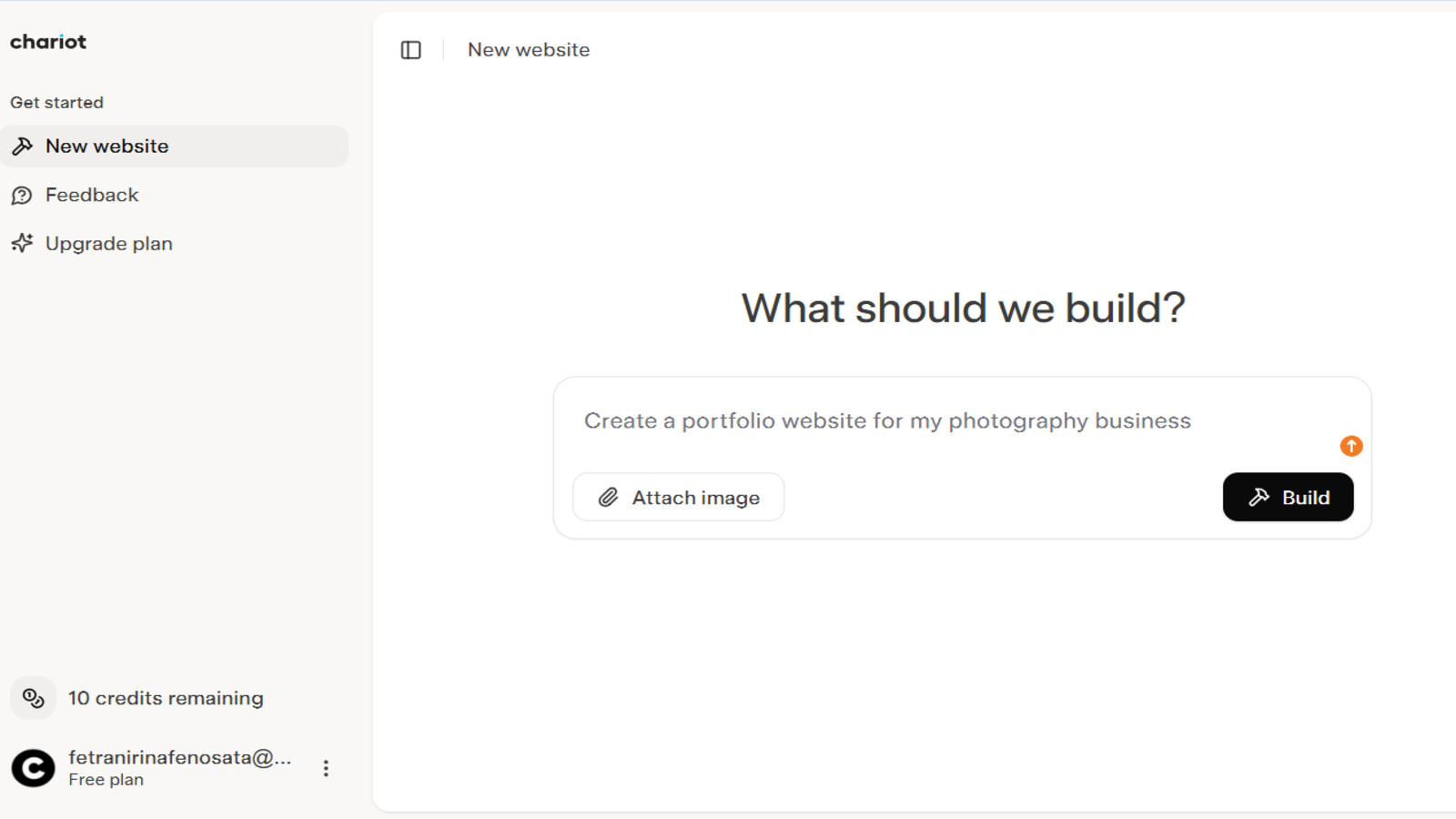
Task: Click the credits coin icon
Action: coord(34,698)
